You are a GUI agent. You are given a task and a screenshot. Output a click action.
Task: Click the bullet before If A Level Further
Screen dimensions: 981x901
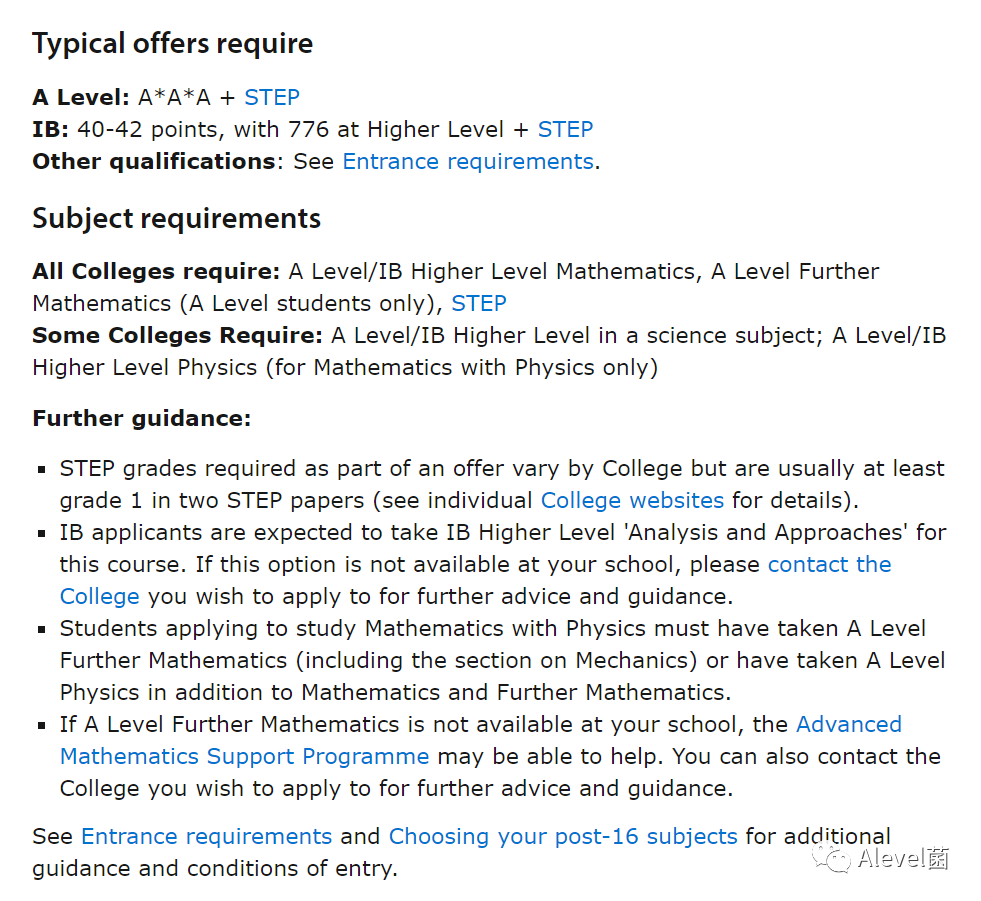tap(42, 725)
